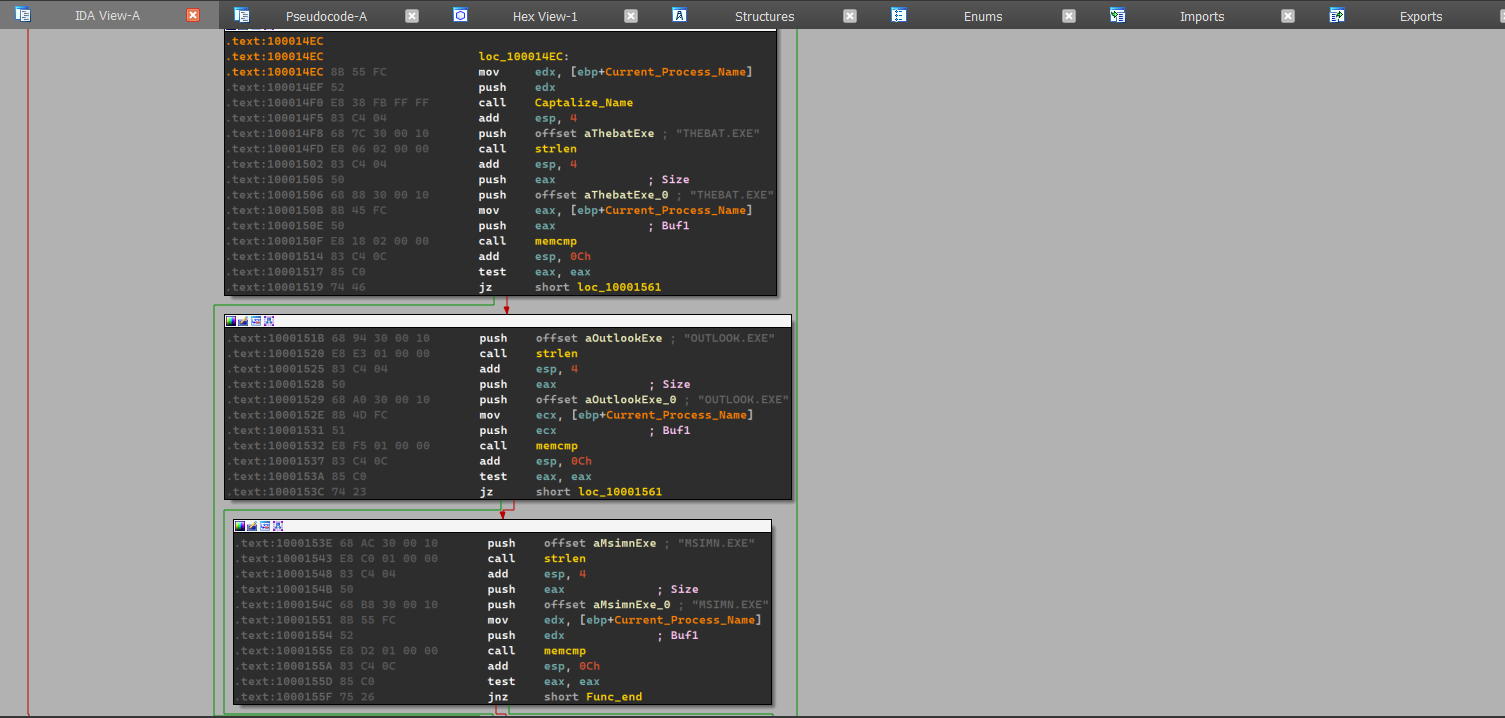Close the Hex View-1 tab
The height and width of the screenshot is (718, 1505).
[x=630, y=16]
